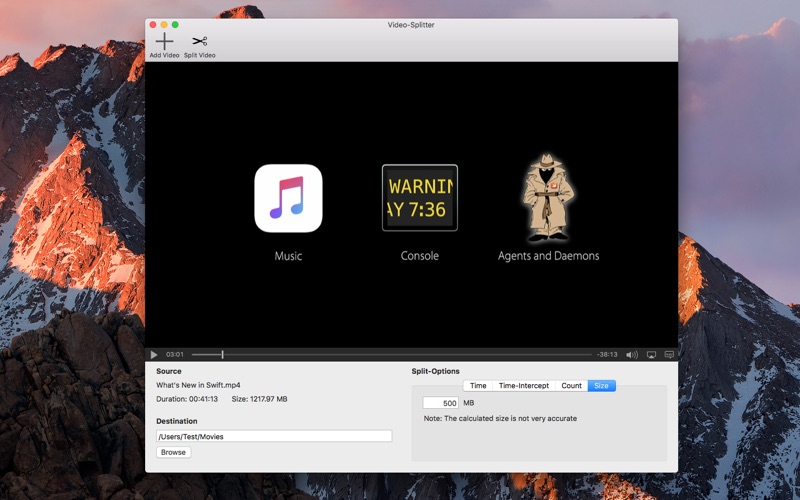The image size is (800, 500).
Task: Mute audio via the speaker icon
Action: pyautogui.click(x=632, y=355)
